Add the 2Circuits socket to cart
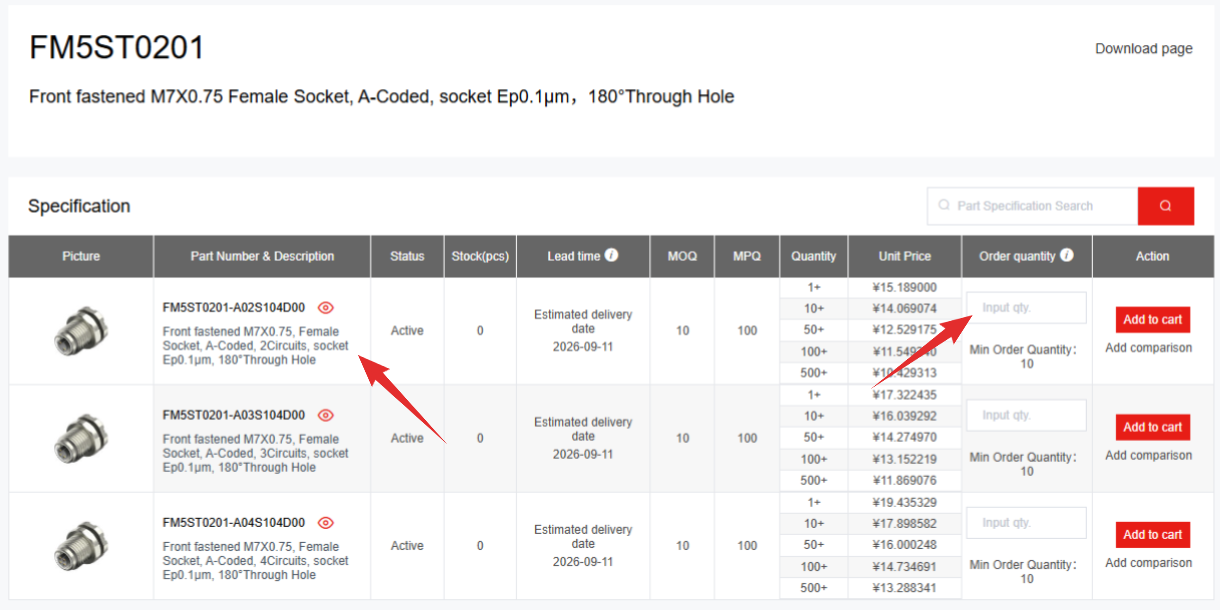 pyautogui.click(x=1152, y=320)
